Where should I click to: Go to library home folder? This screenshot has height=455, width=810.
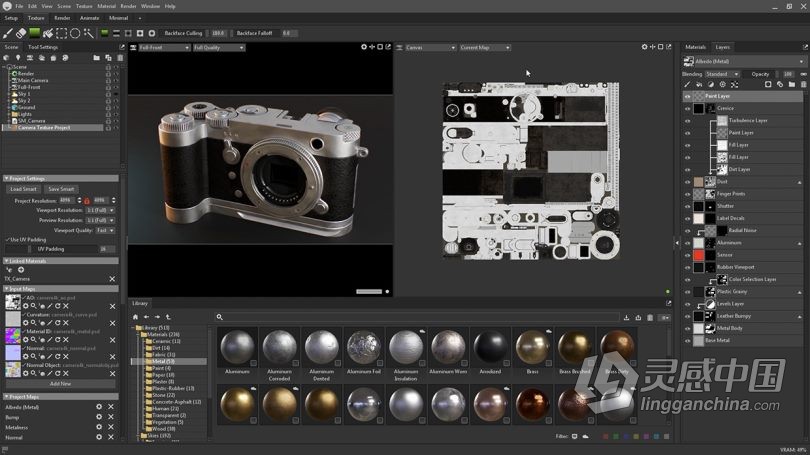pyautogui.click(x=135, y=317)
